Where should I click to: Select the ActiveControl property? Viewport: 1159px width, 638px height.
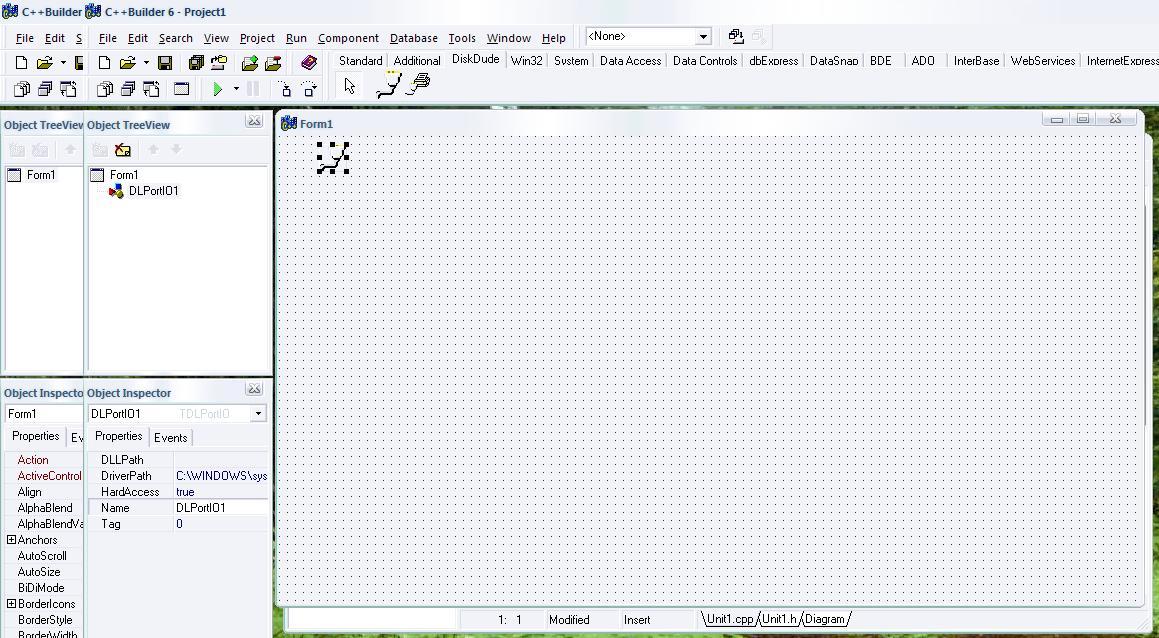coord(44,476)
